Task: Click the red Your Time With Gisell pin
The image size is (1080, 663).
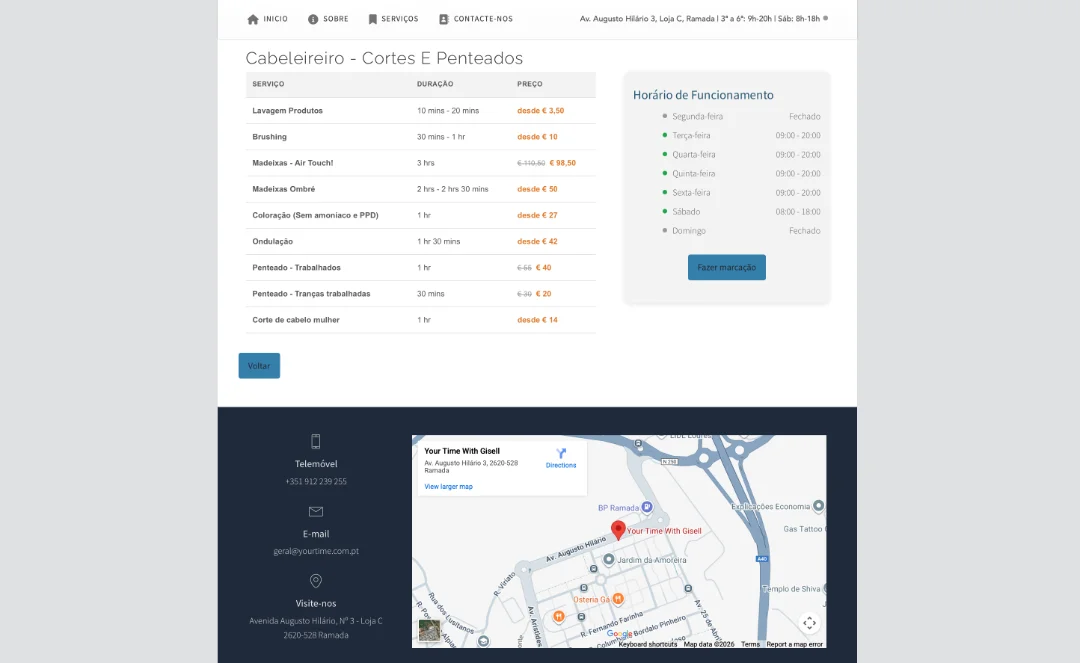Action: click(x=618, y=530)
